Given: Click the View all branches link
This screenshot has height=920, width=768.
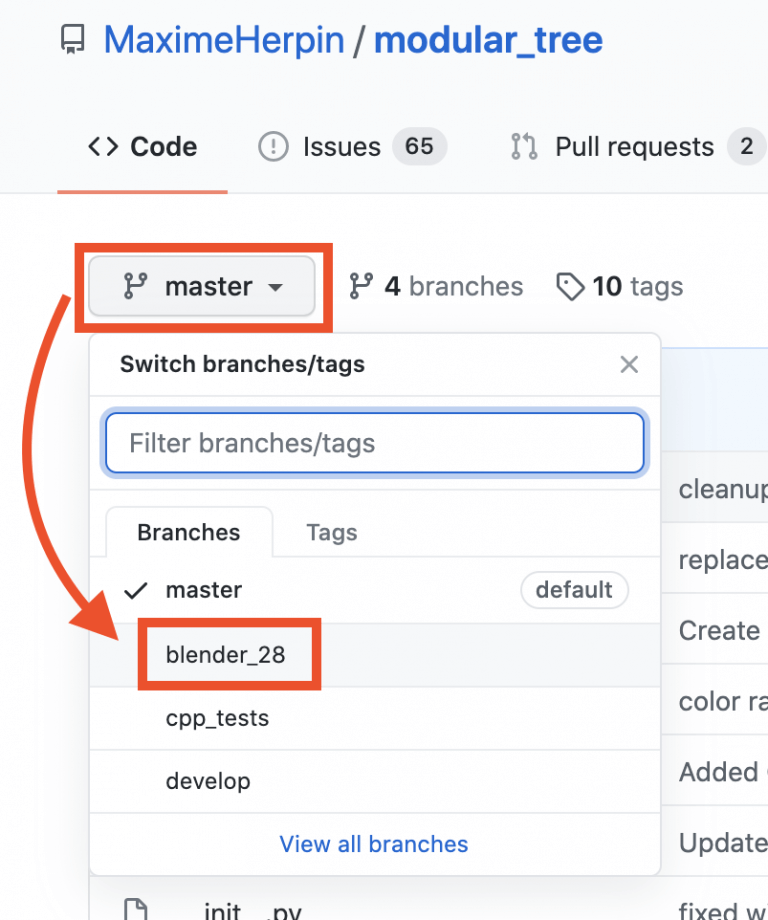Looking at the screenshot, I should 374,844.
